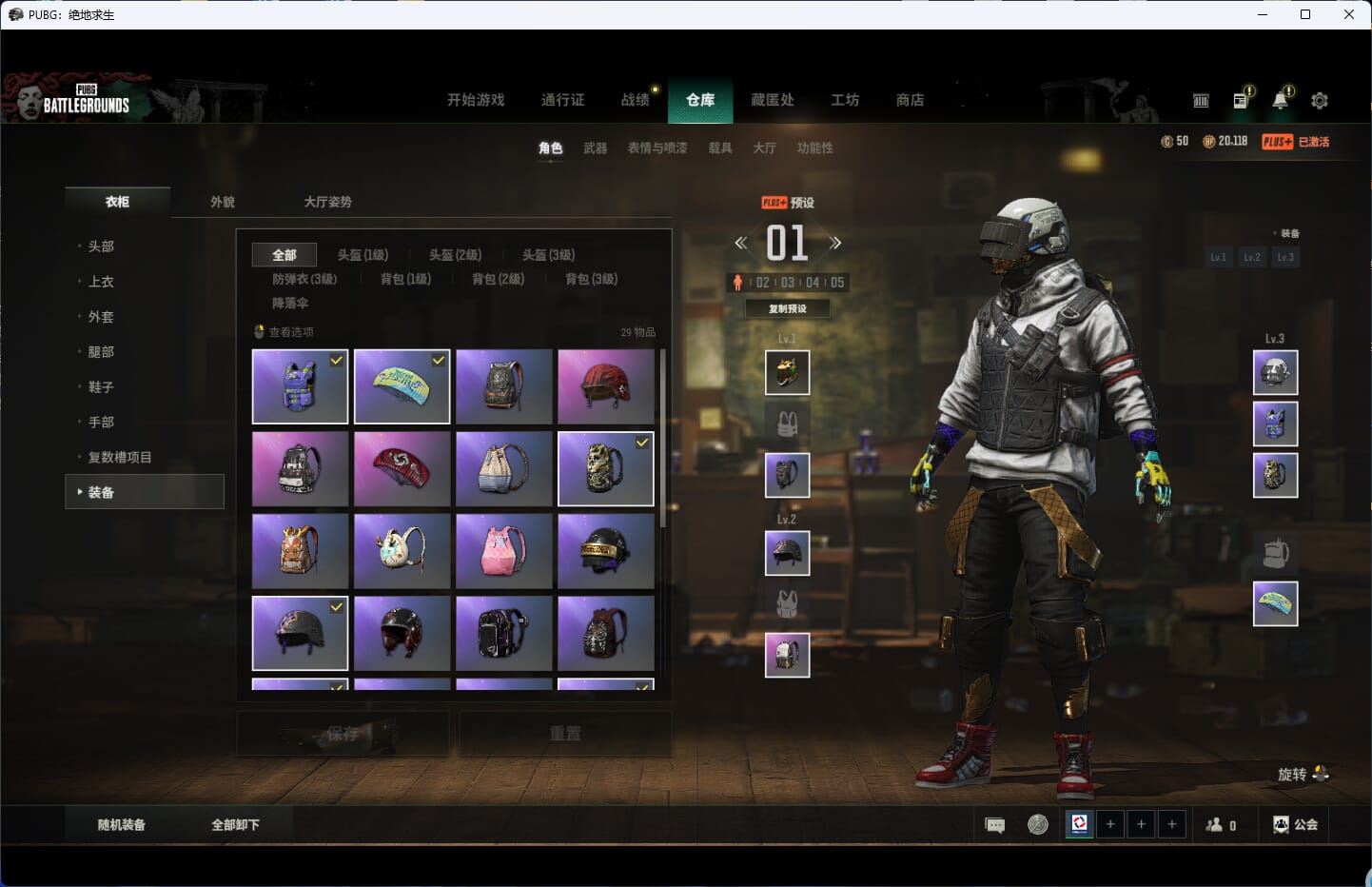Click the PLUS+ 已激活 badge

[1296, 142]
